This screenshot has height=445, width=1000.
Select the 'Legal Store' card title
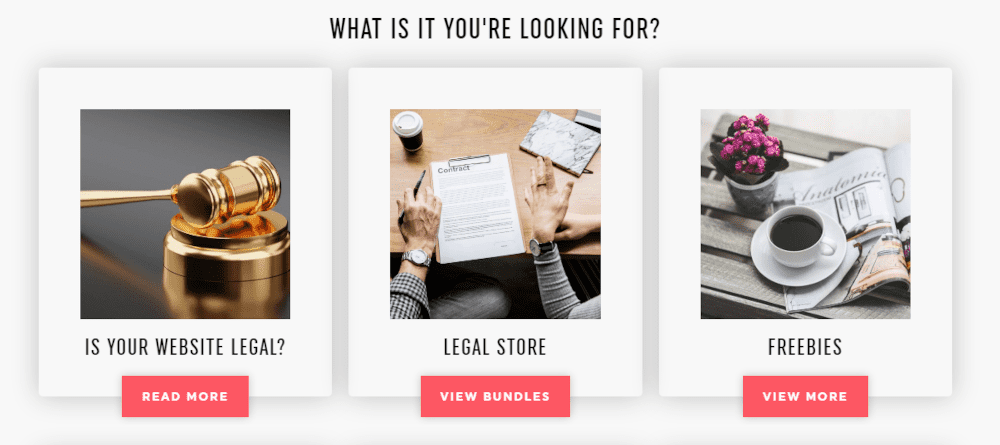[495, 347]
